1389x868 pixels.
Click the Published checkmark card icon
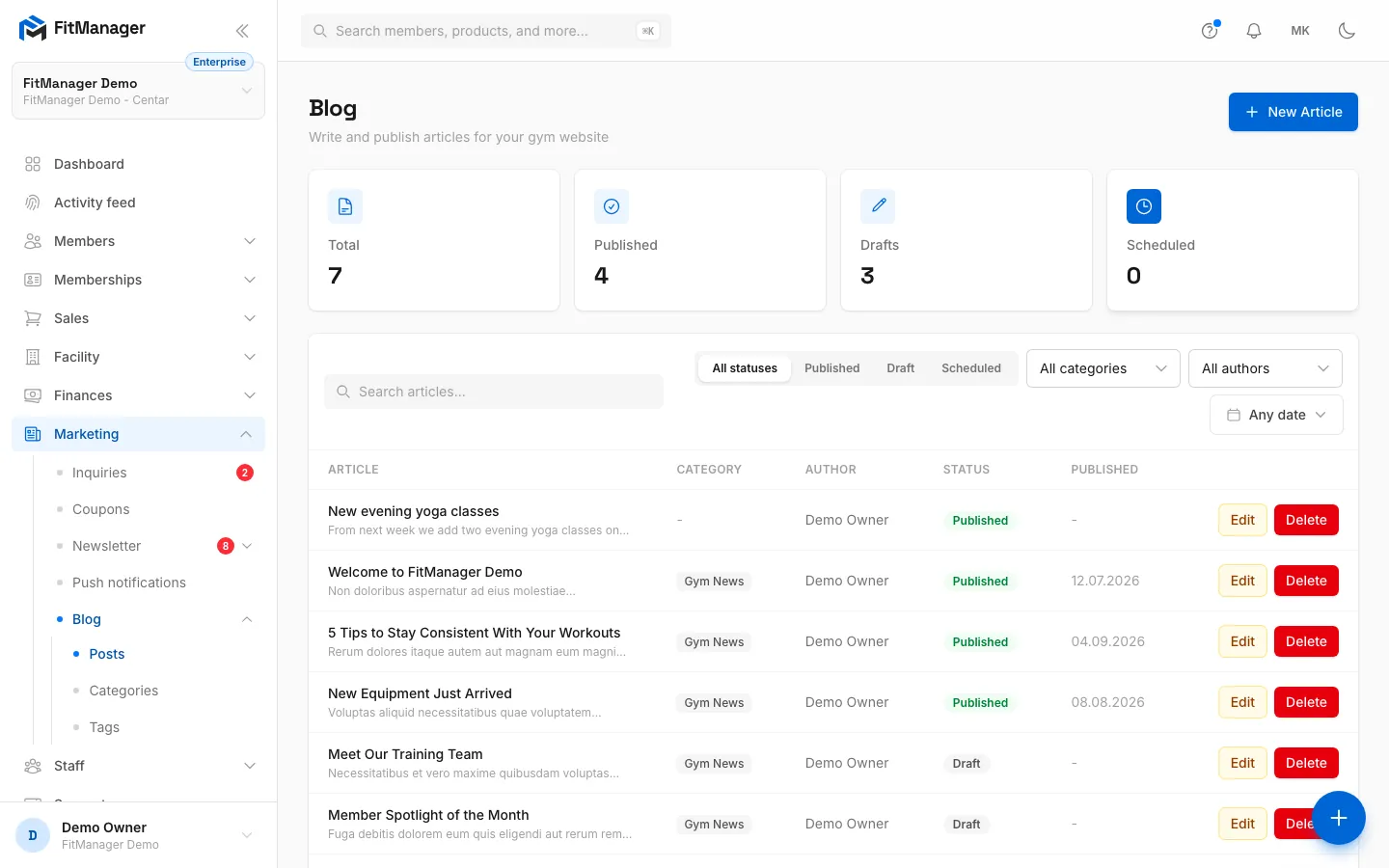pos(612,206)
